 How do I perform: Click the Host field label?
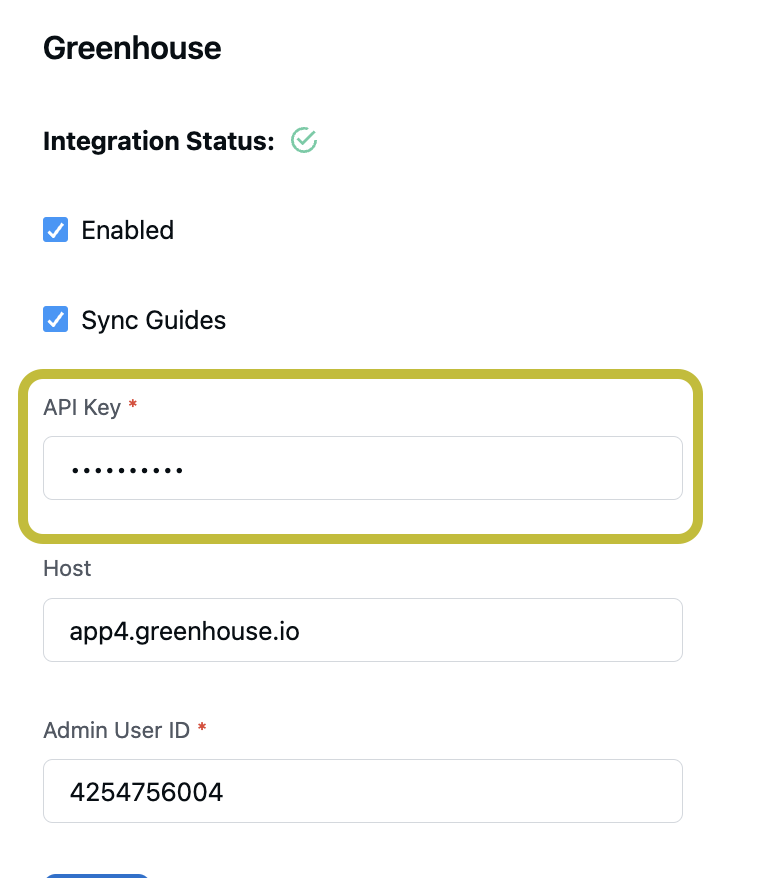(67, 568)
